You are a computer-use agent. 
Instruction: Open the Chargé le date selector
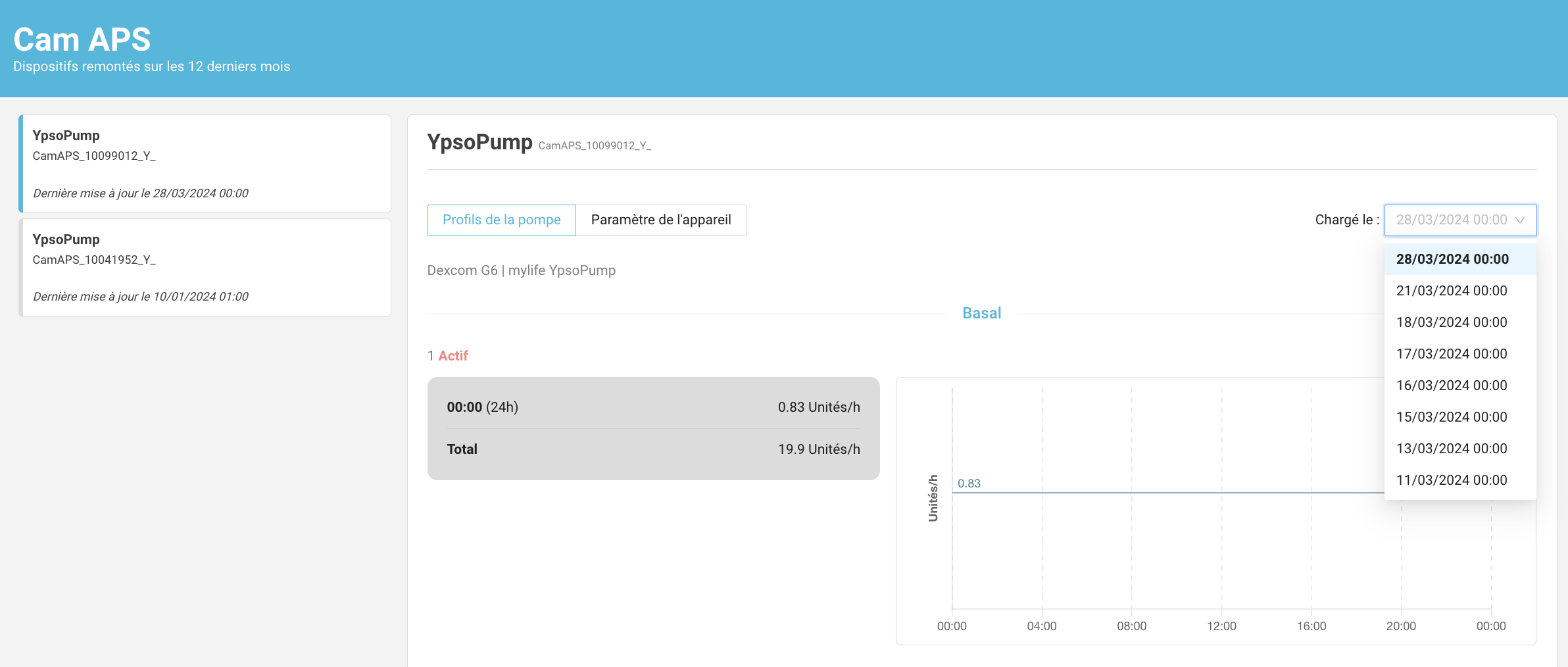click(x=1460, y=220)
